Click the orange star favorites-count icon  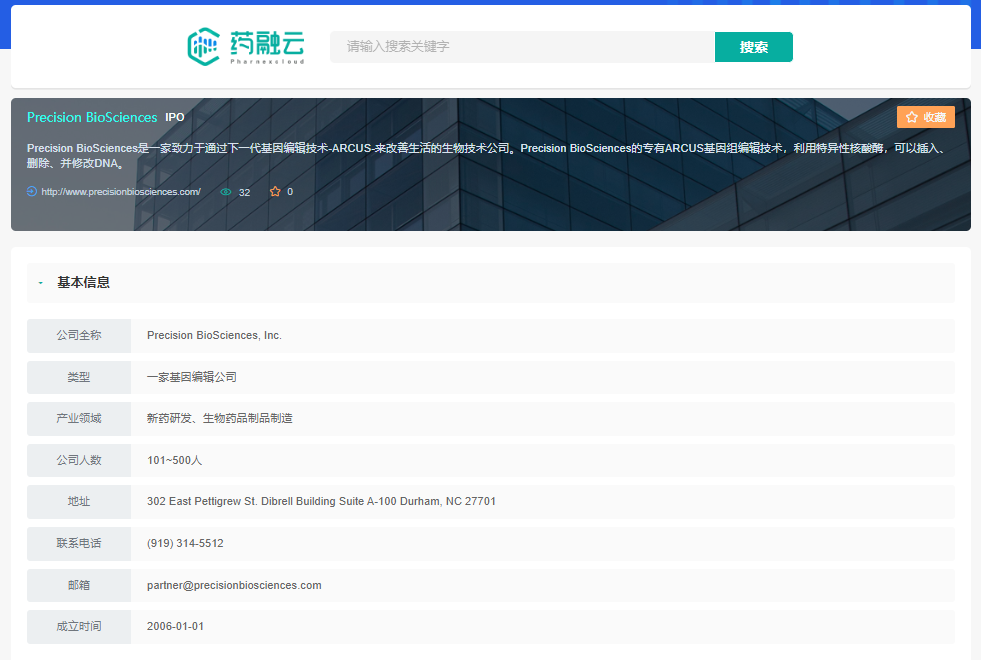[275, 192]
